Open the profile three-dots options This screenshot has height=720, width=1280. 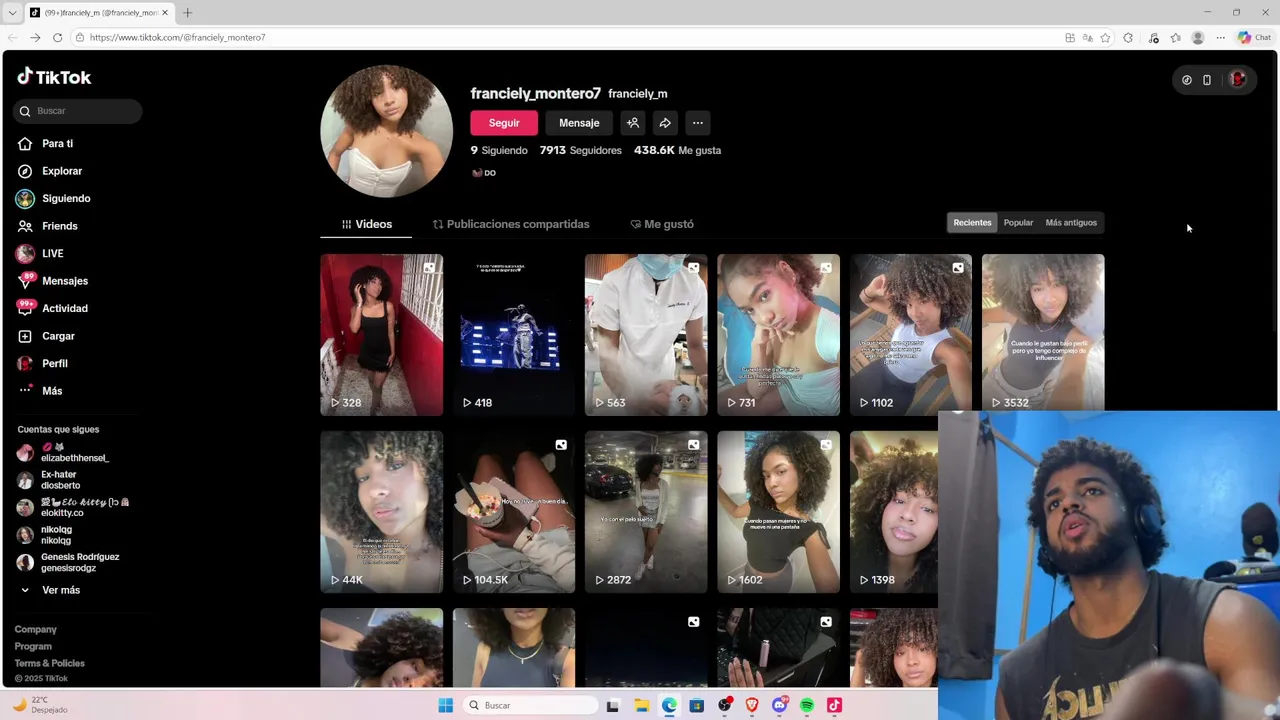(x=698, y=123)
